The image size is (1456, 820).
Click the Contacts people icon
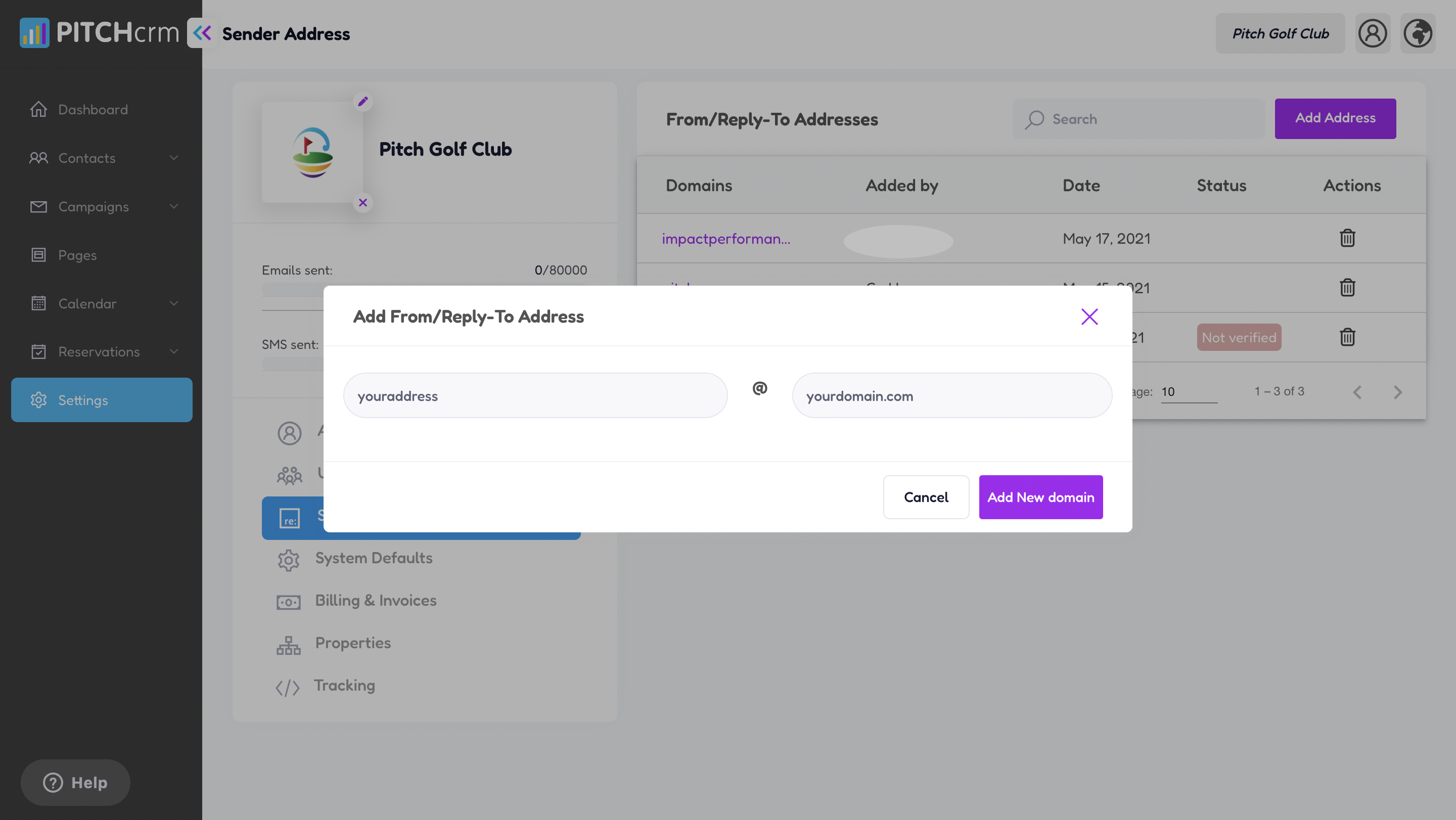(38, 158)
